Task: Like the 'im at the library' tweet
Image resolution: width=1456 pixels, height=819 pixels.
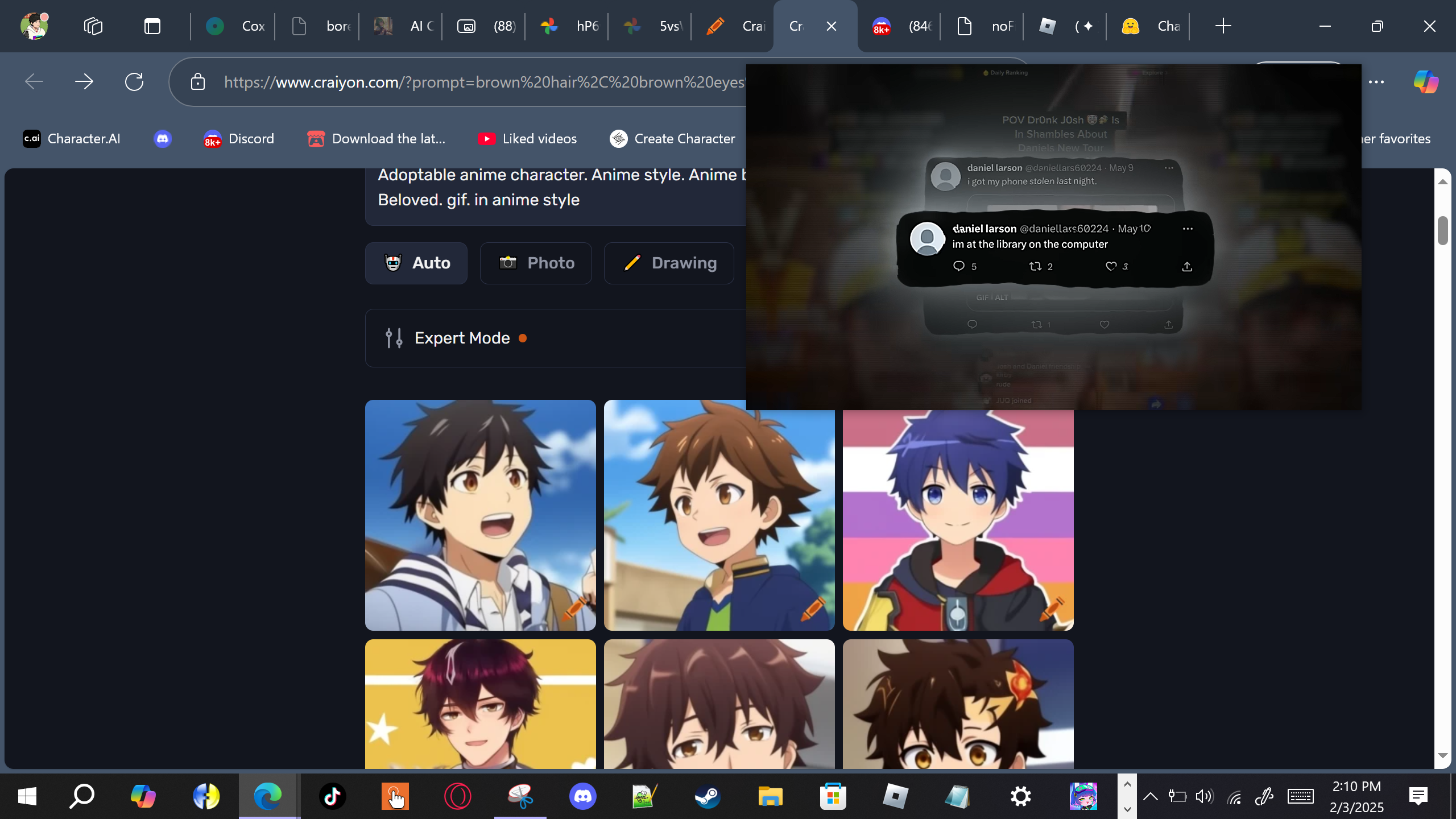Action: (x=1111, y=266)
